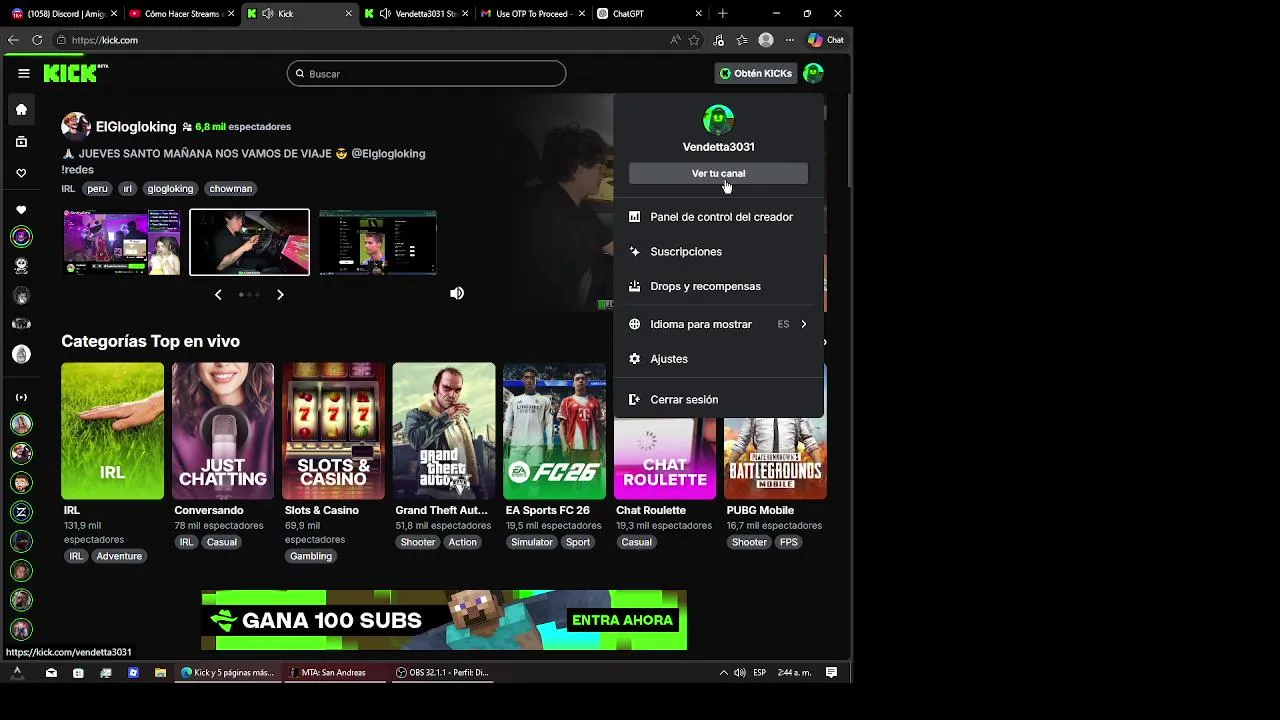
Task: Open the notification center icon
Action: (x=831, y=673)
